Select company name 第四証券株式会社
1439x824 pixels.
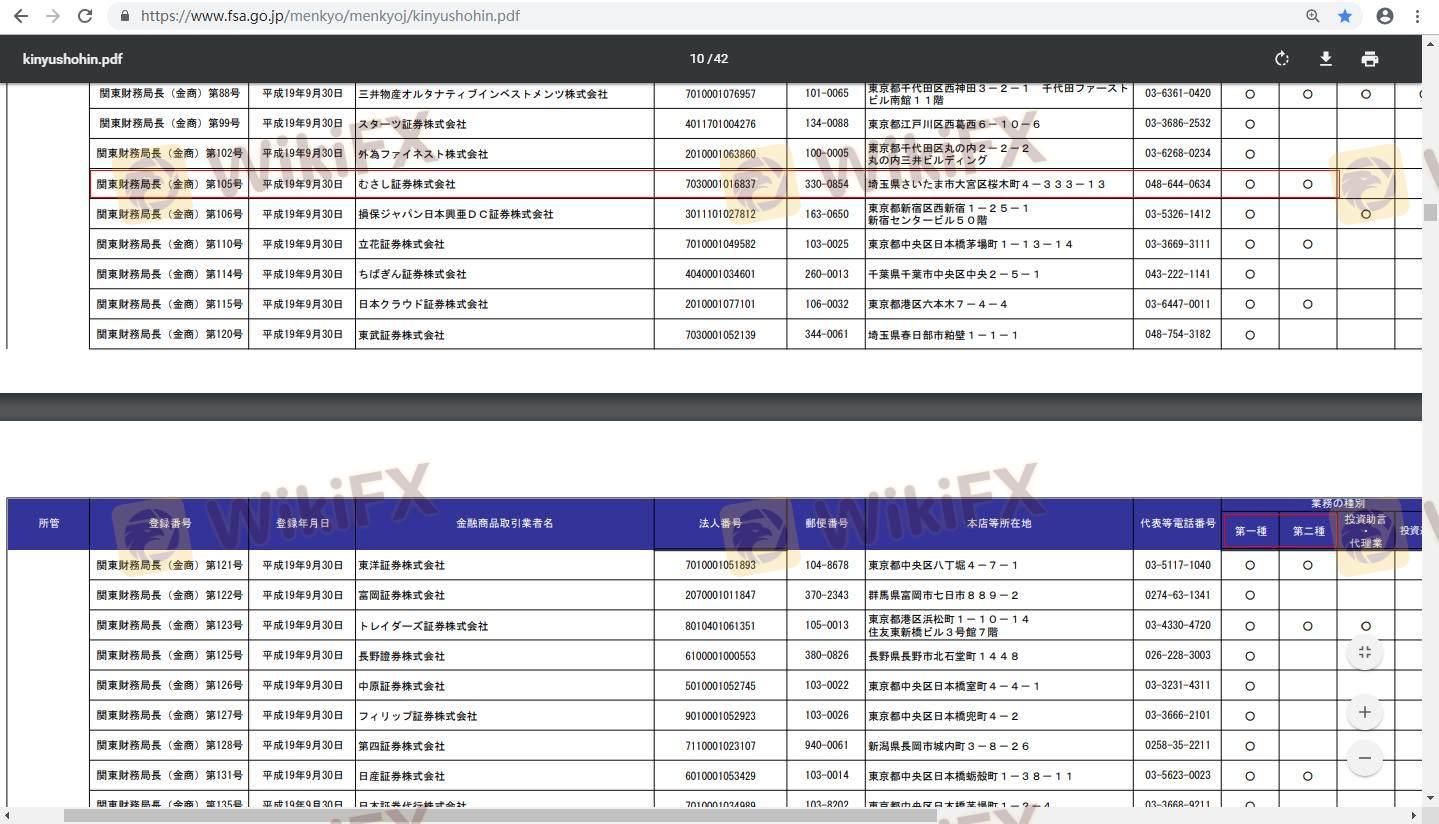(x=401, y=746)
